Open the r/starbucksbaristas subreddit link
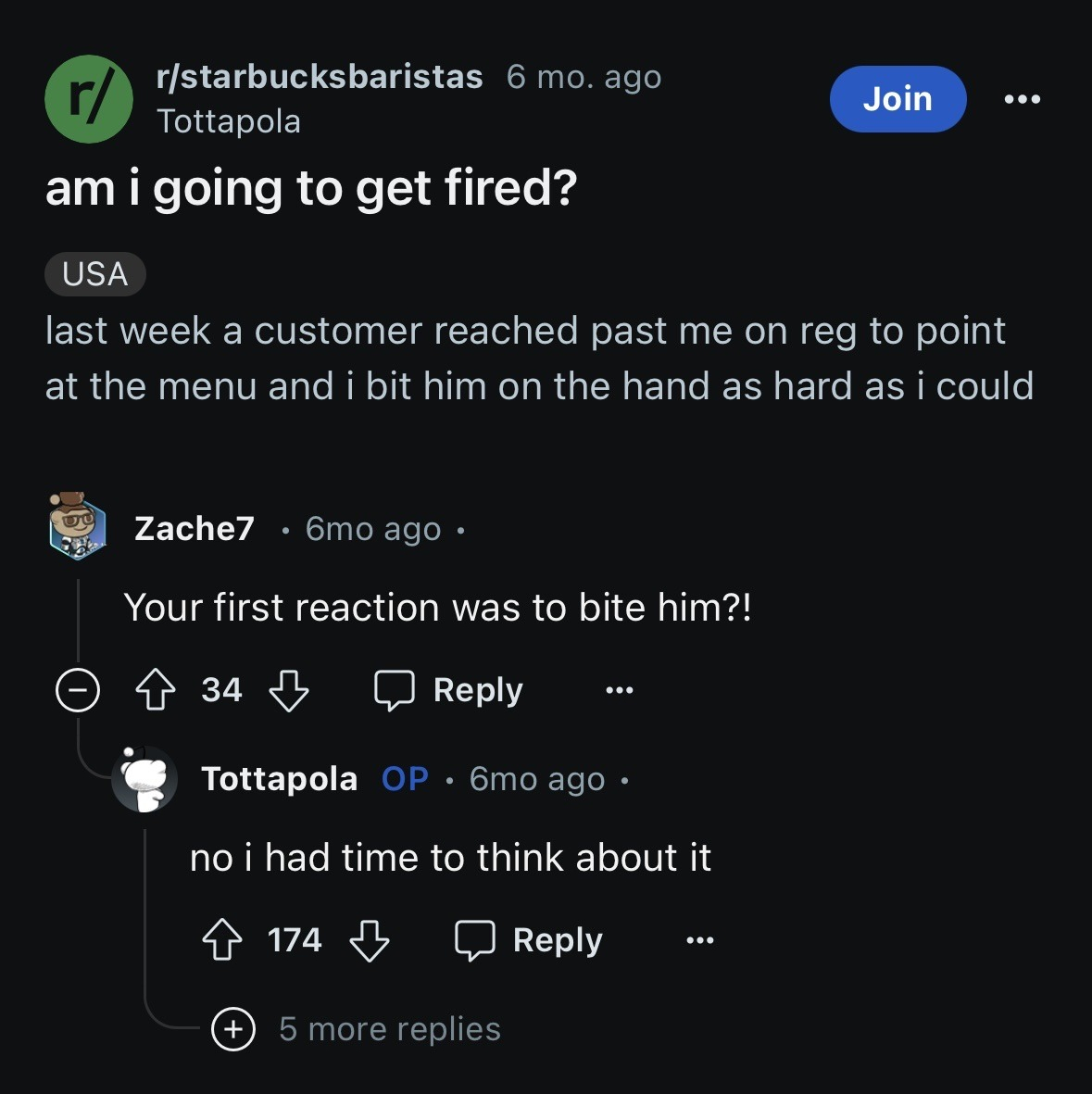This screenshot has height=1094, width=1092. (x=320, y=77)
